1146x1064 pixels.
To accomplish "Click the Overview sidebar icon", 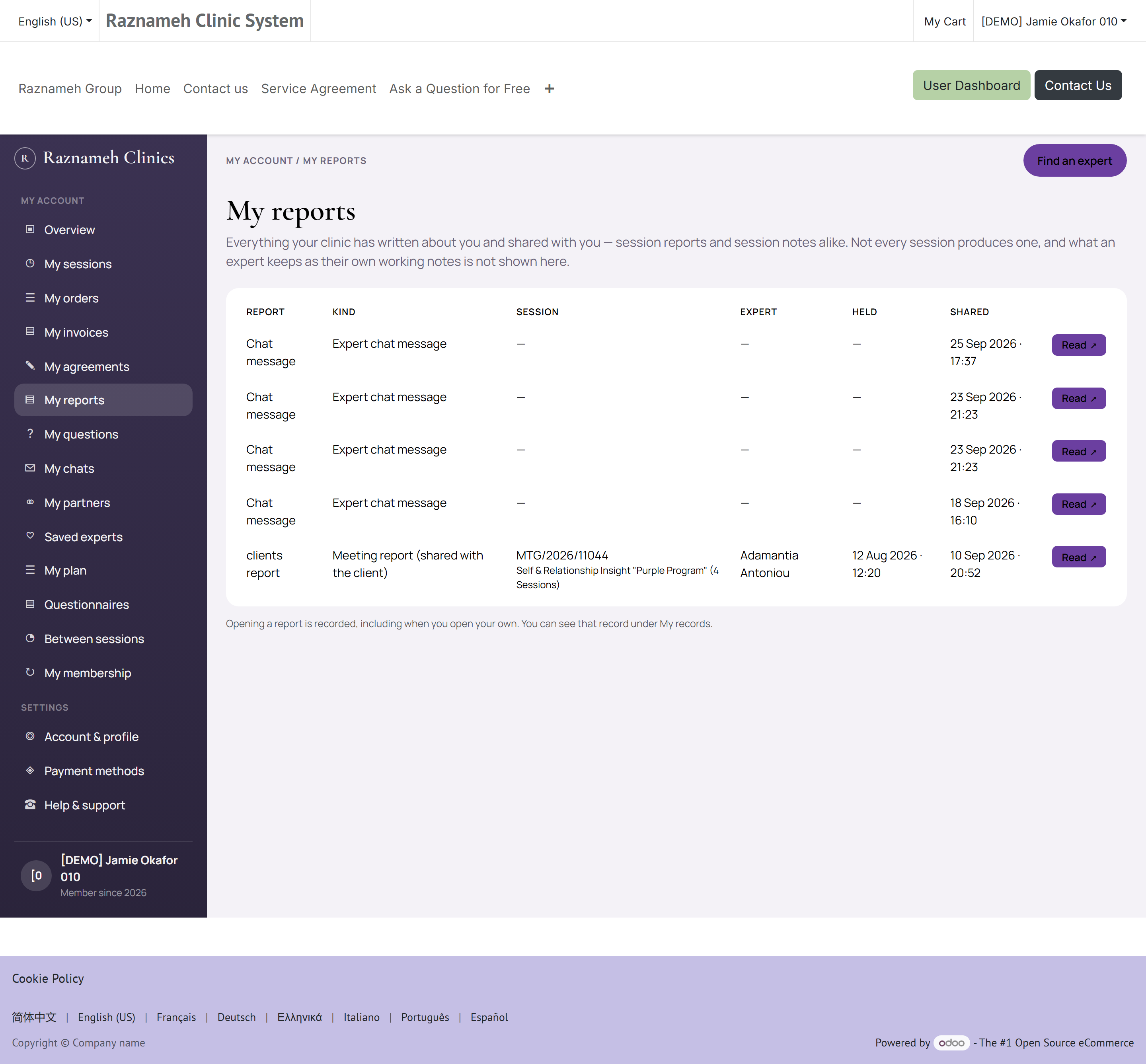I will click(x=30, y=229).
